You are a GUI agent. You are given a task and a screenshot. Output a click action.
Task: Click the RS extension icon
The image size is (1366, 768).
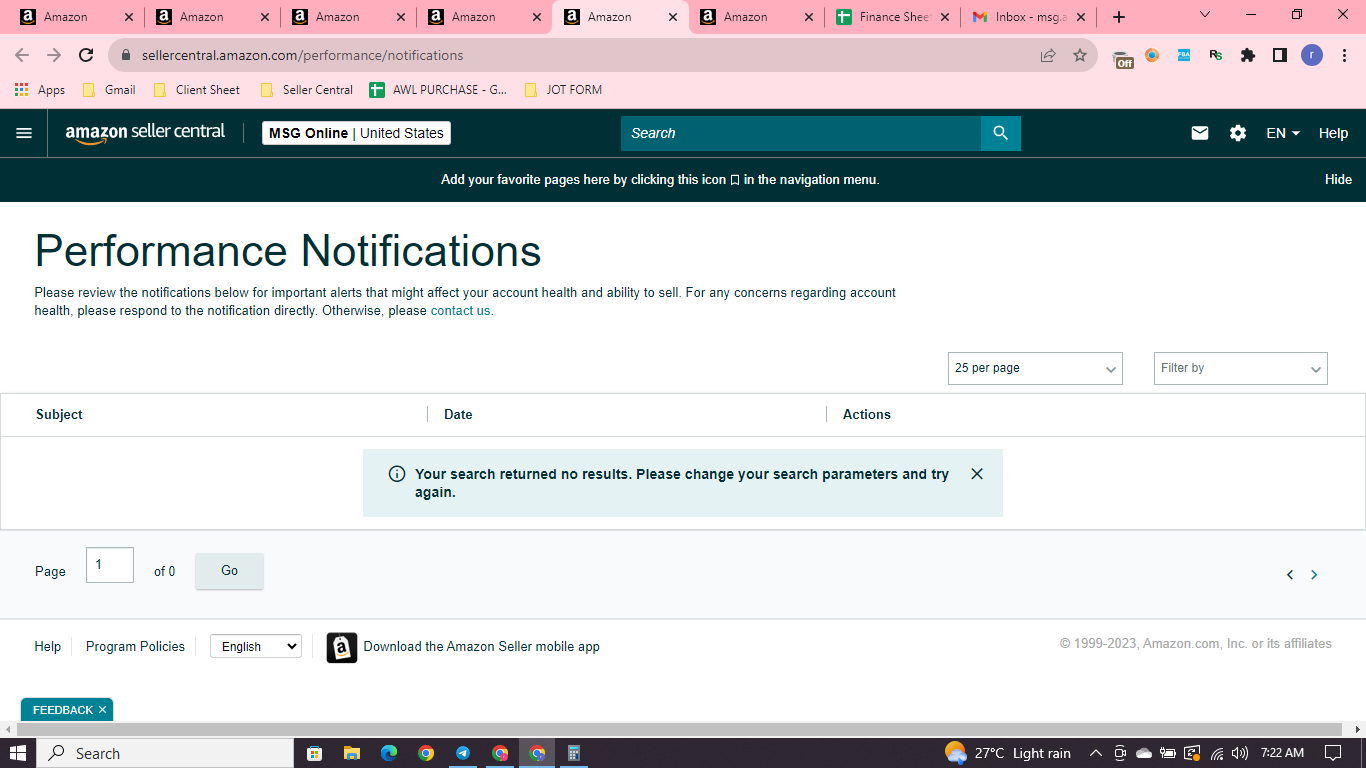coord(1216,55)
